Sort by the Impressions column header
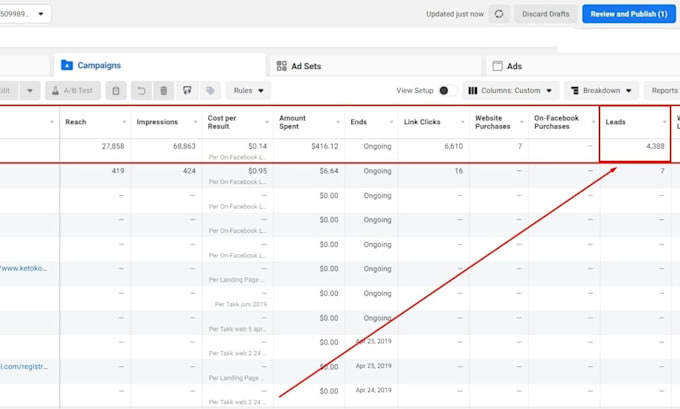This screenshot has width=680, height=409. 157,122
